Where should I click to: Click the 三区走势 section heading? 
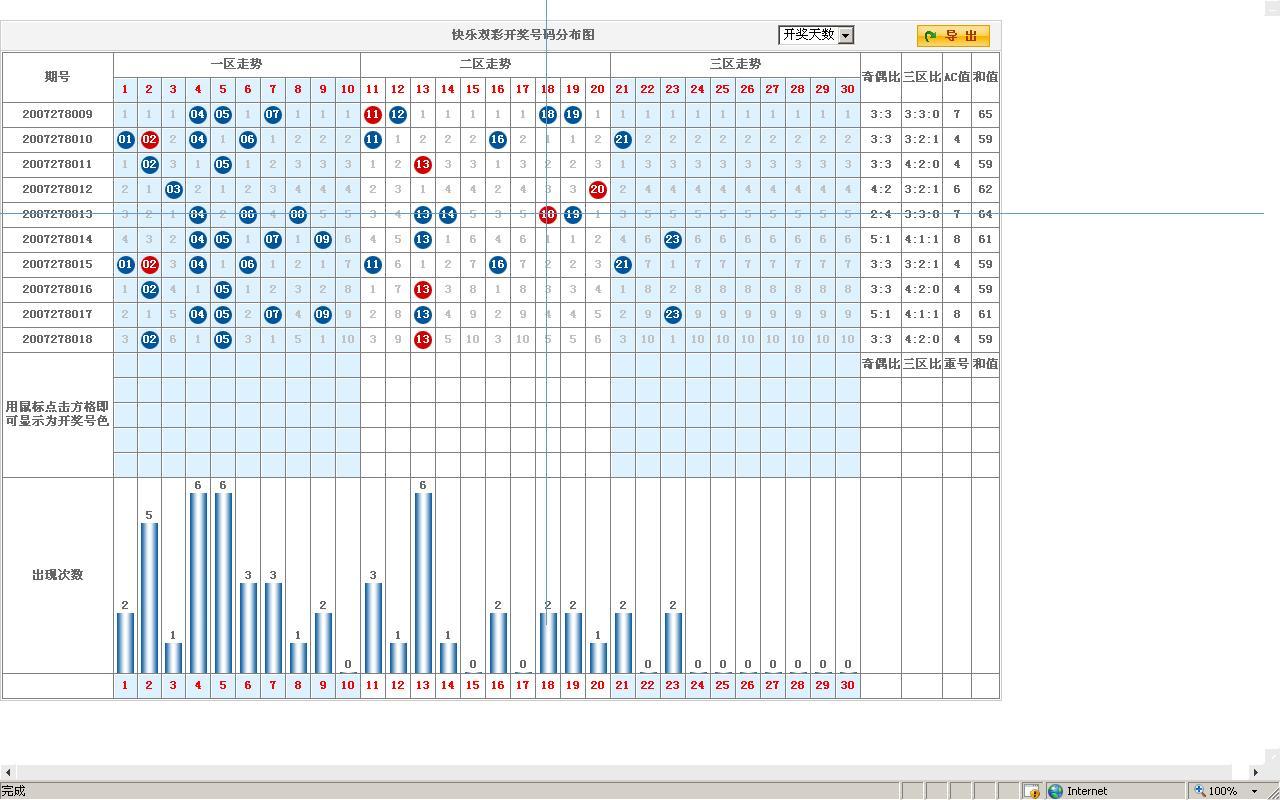[x=736, y=64]
